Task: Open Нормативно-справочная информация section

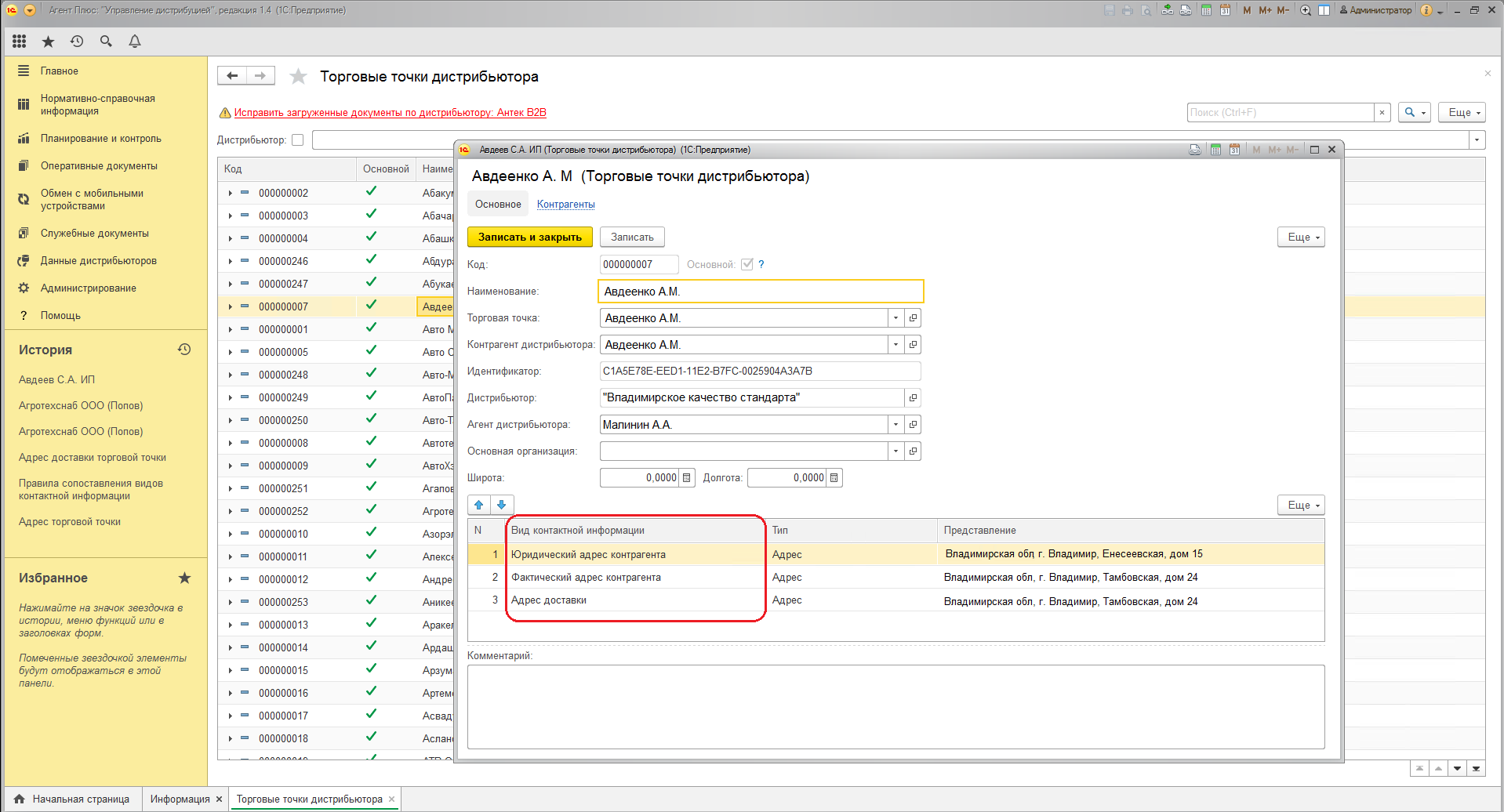Action: coord(98,104)
